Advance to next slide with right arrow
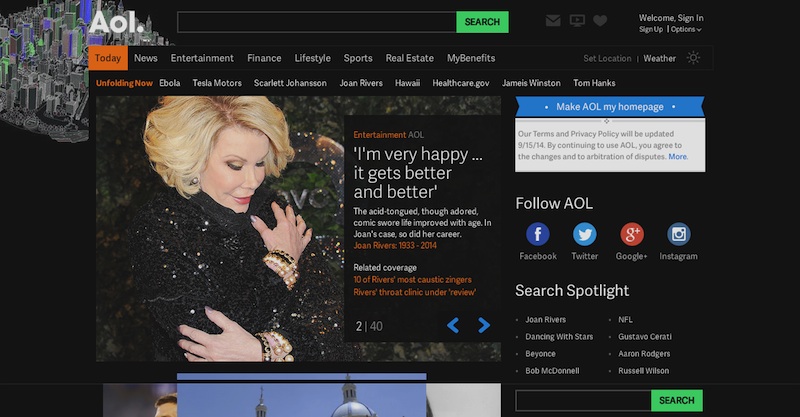800x417 pixels. (x=484, y=325)
